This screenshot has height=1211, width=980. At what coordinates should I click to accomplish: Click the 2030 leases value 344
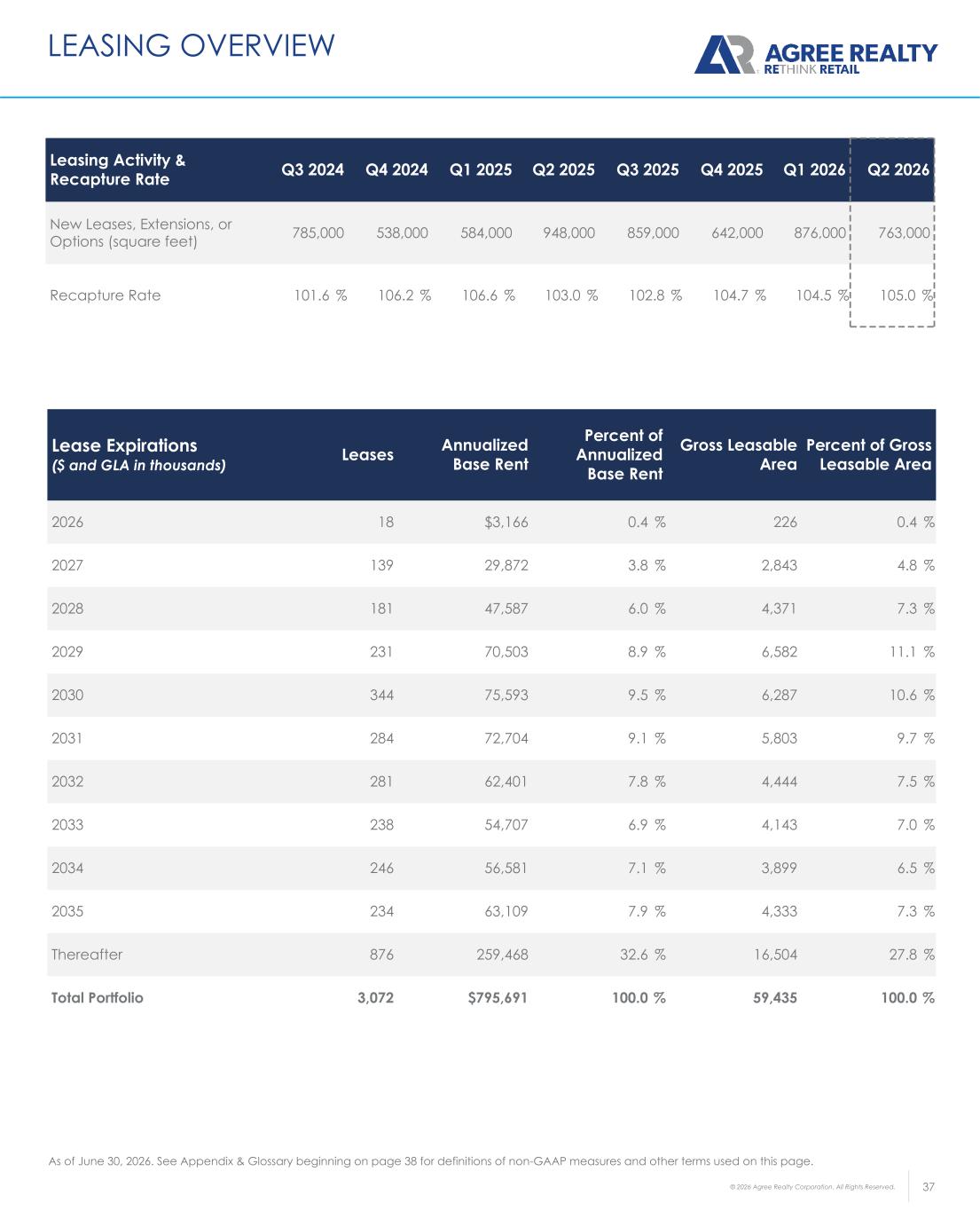click(x=381, y=695)
